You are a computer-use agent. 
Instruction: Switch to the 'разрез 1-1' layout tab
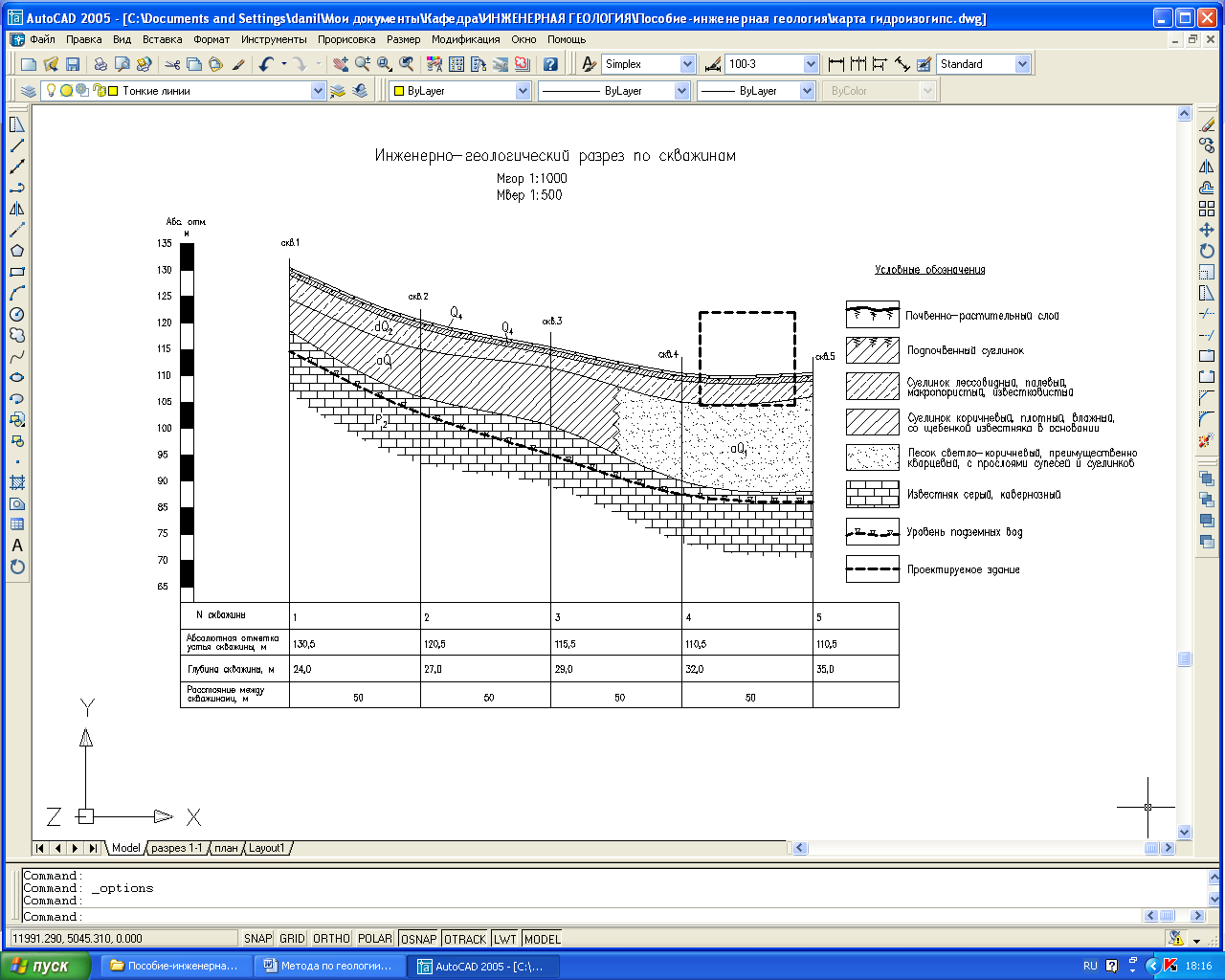(176, 848)
